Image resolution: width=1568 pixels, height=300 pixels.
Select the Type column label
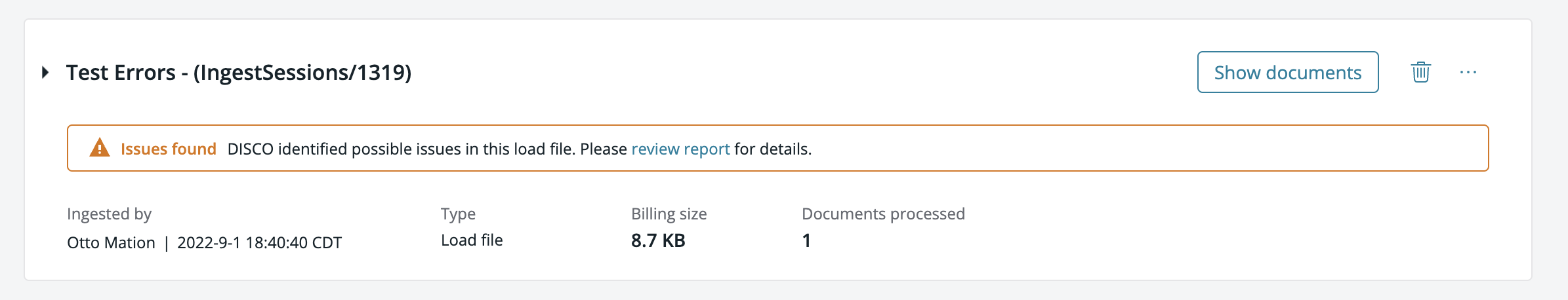coord(458,214)
